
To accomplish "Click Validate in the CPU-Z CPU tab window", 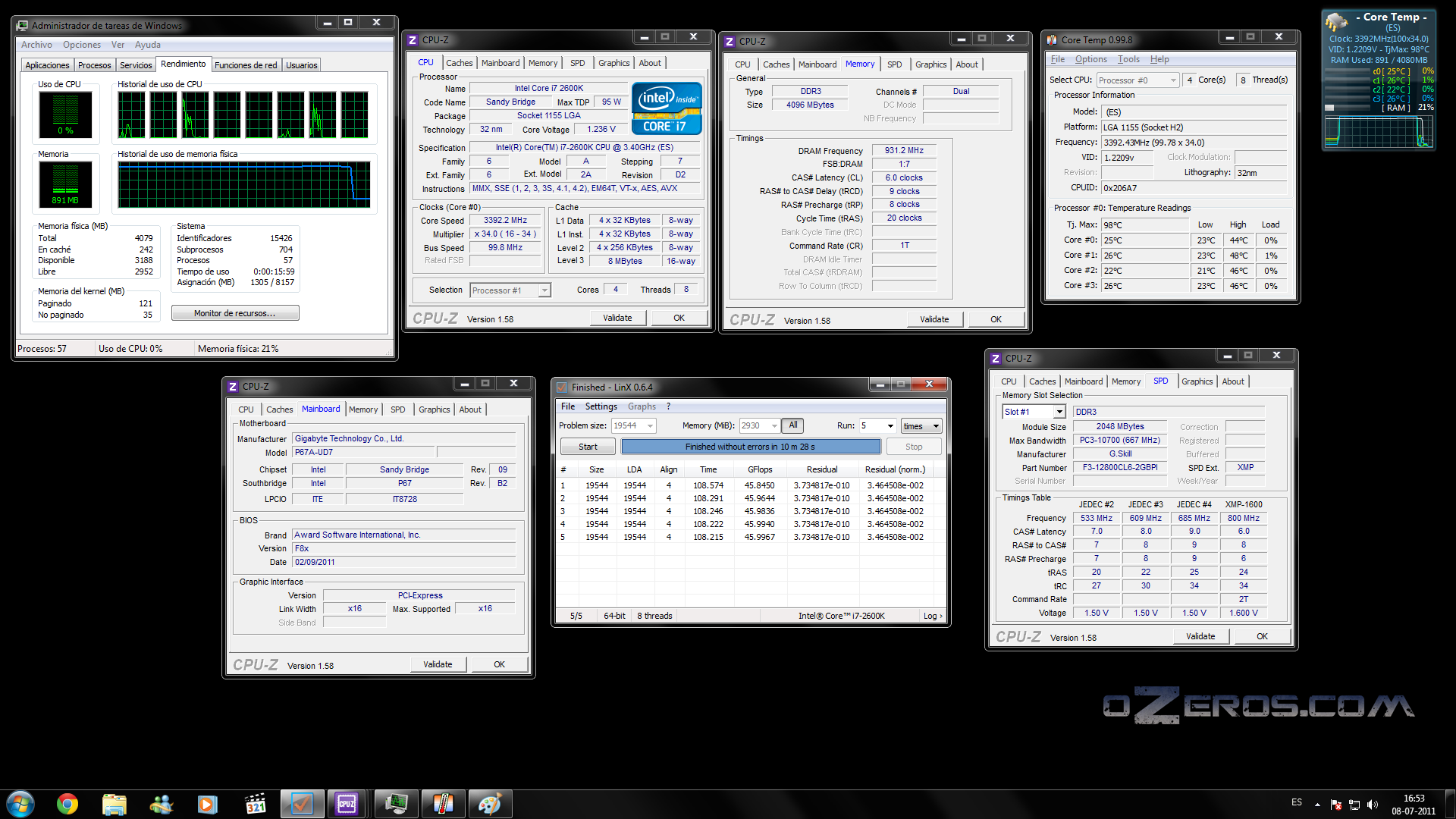I will tap(617, 318).
